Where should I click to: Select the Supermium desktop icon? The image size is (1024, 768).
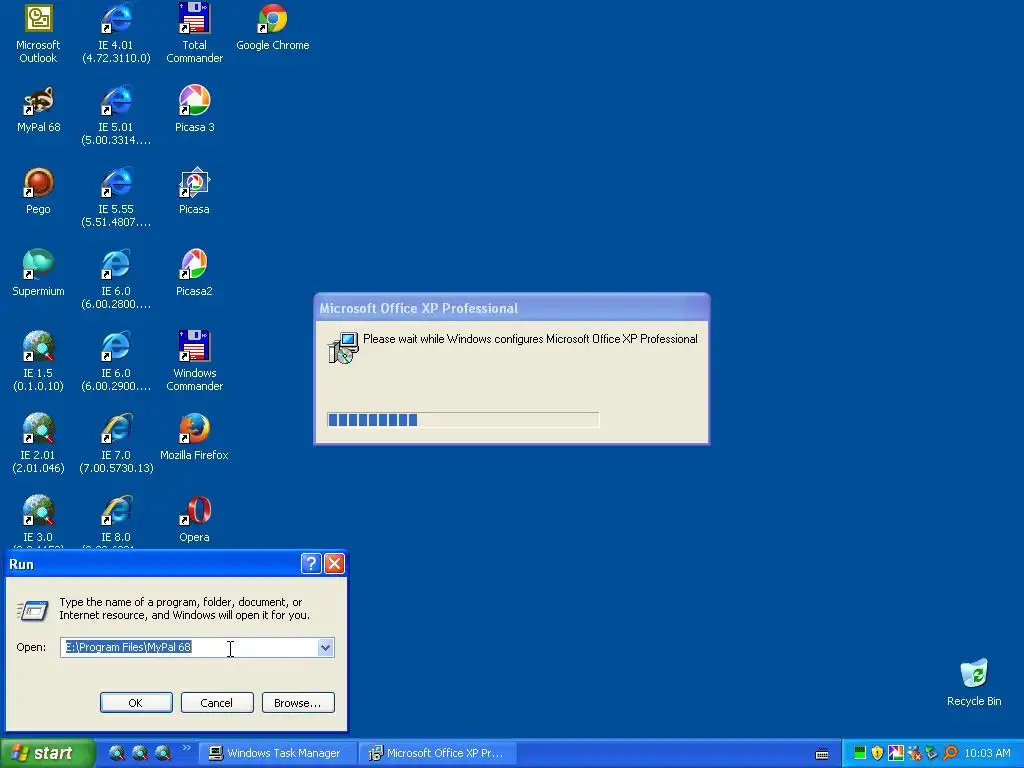tap(38, 274)
